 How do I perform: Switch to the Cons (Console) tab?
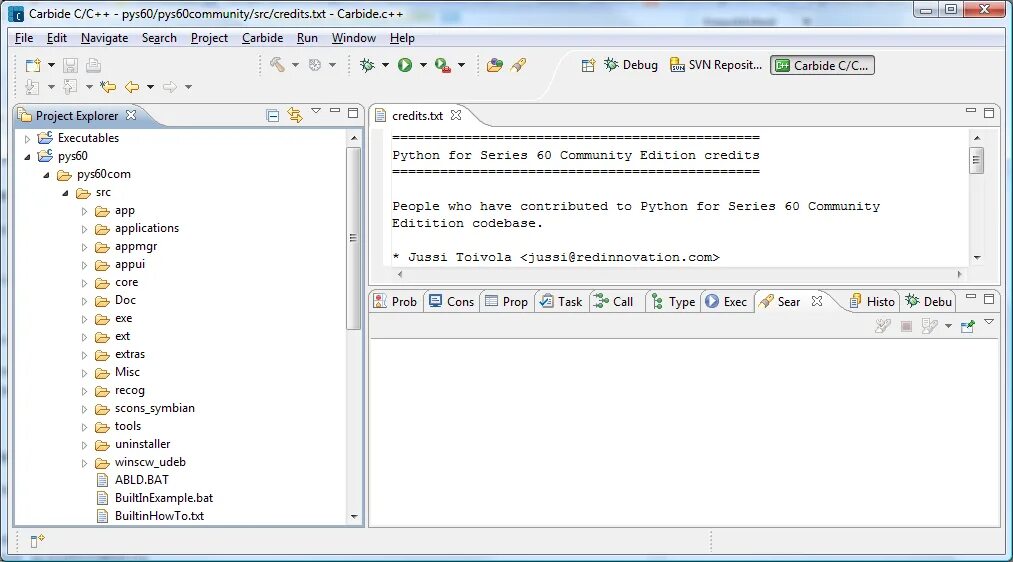(x=452, y=302)
